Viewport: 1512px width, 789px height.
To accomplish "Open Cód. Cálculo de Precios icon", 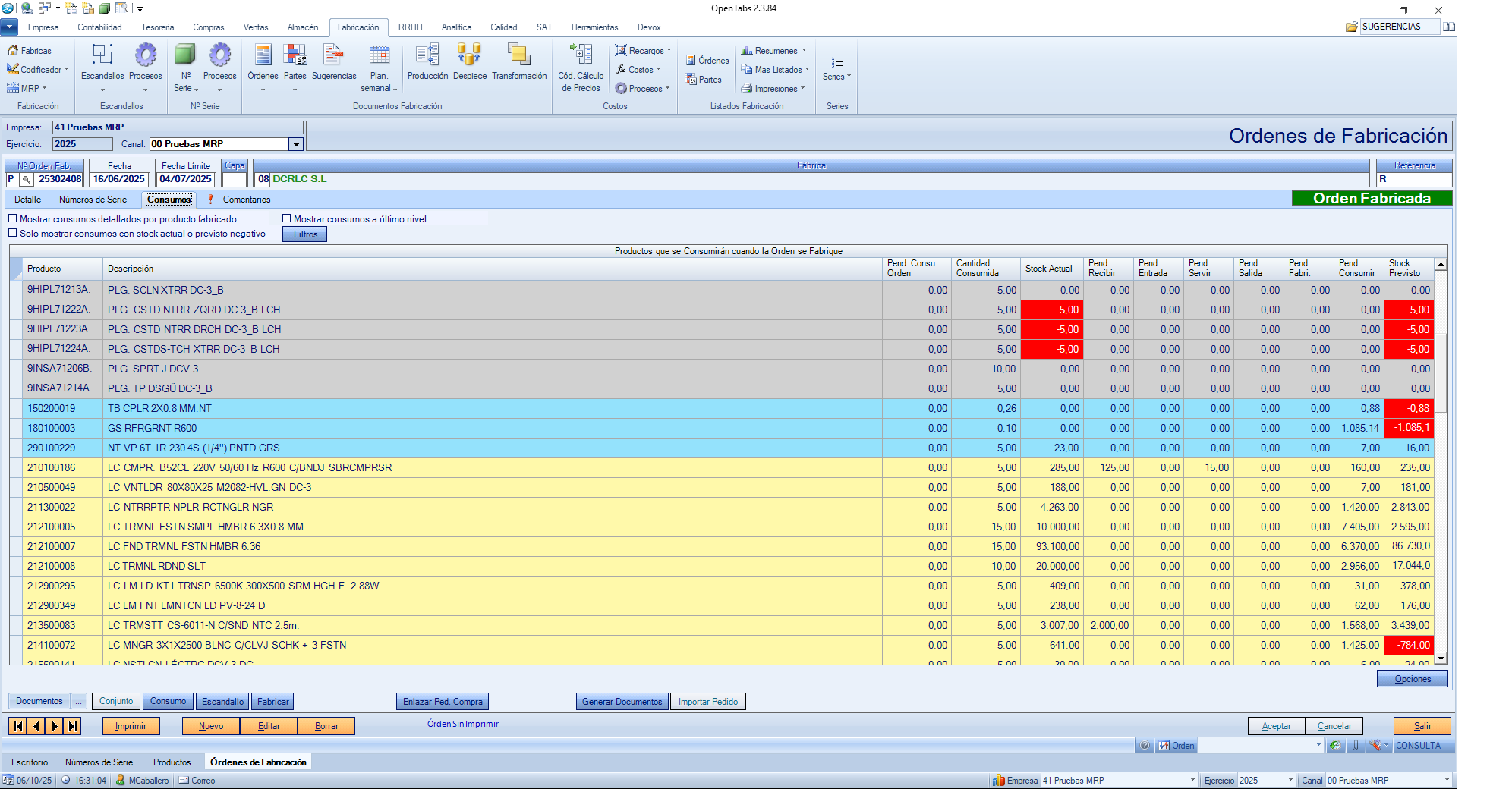I will [581, 56].
